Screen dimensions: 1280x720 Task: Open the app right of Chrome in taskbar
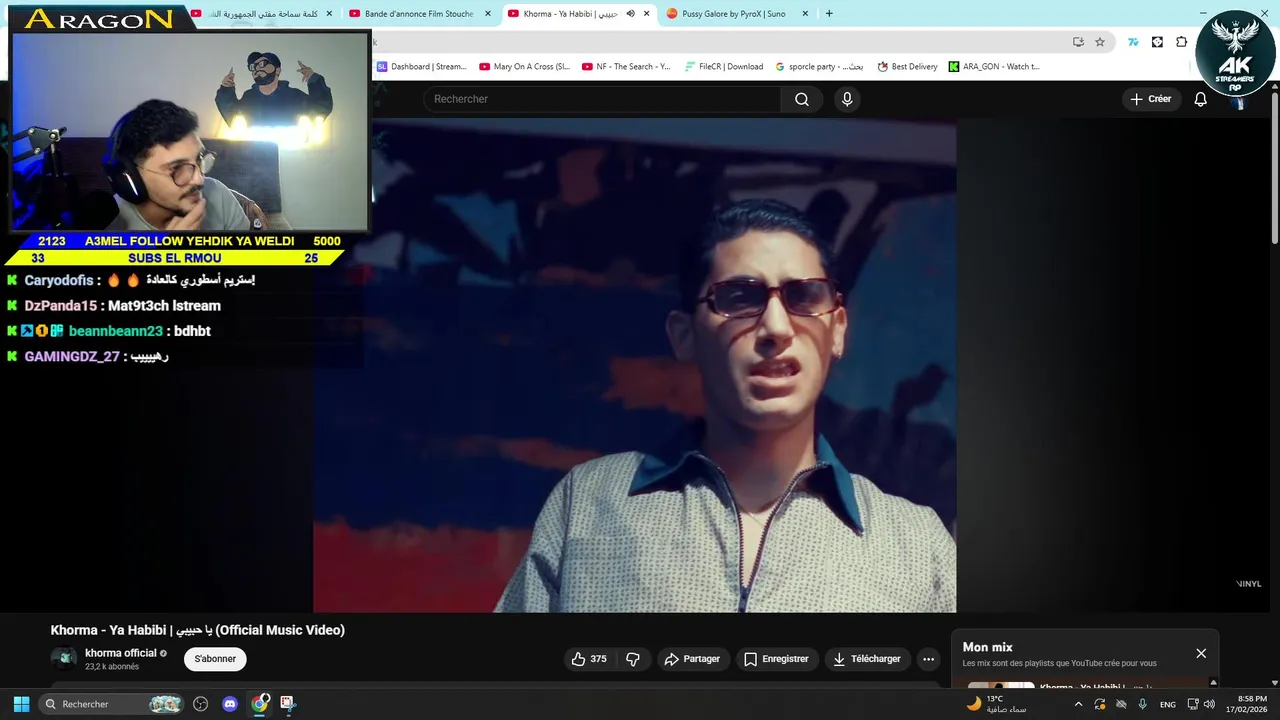287,704
